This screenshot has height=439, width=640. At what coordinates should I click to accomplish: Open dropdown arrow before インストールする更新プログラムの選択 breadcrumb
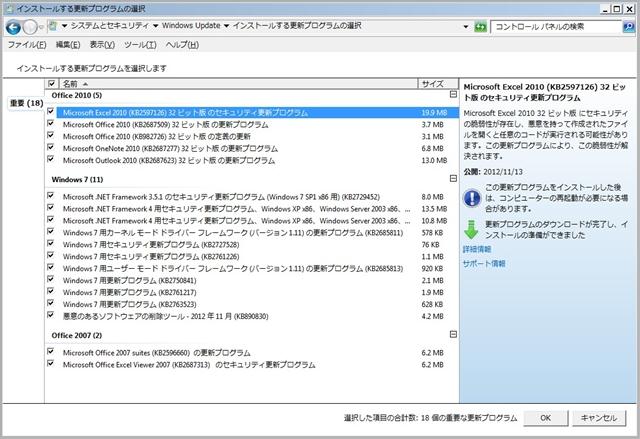(227, 26)
